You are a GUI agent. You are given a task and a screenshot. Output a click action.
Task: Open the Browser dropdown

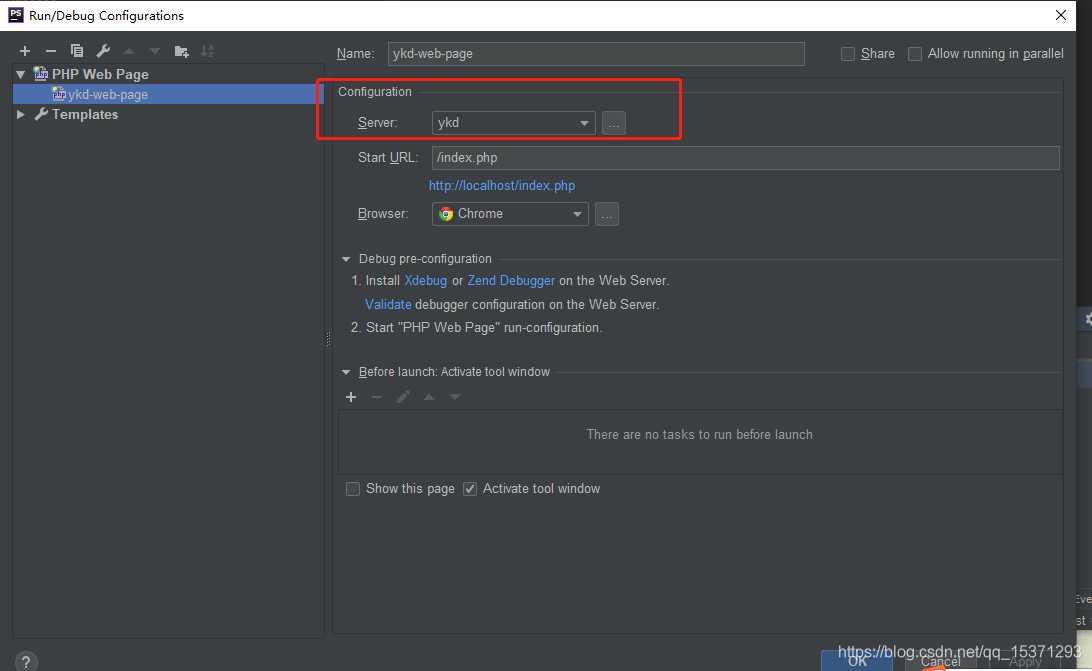click(x=578, y=213)
